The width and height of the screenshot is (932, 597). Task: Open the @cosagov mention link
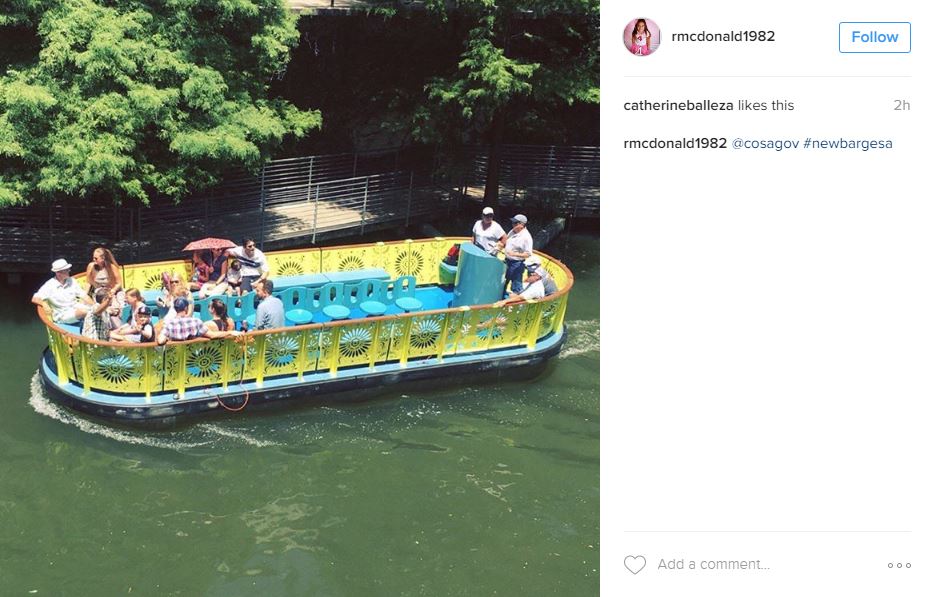click(765, 143)
